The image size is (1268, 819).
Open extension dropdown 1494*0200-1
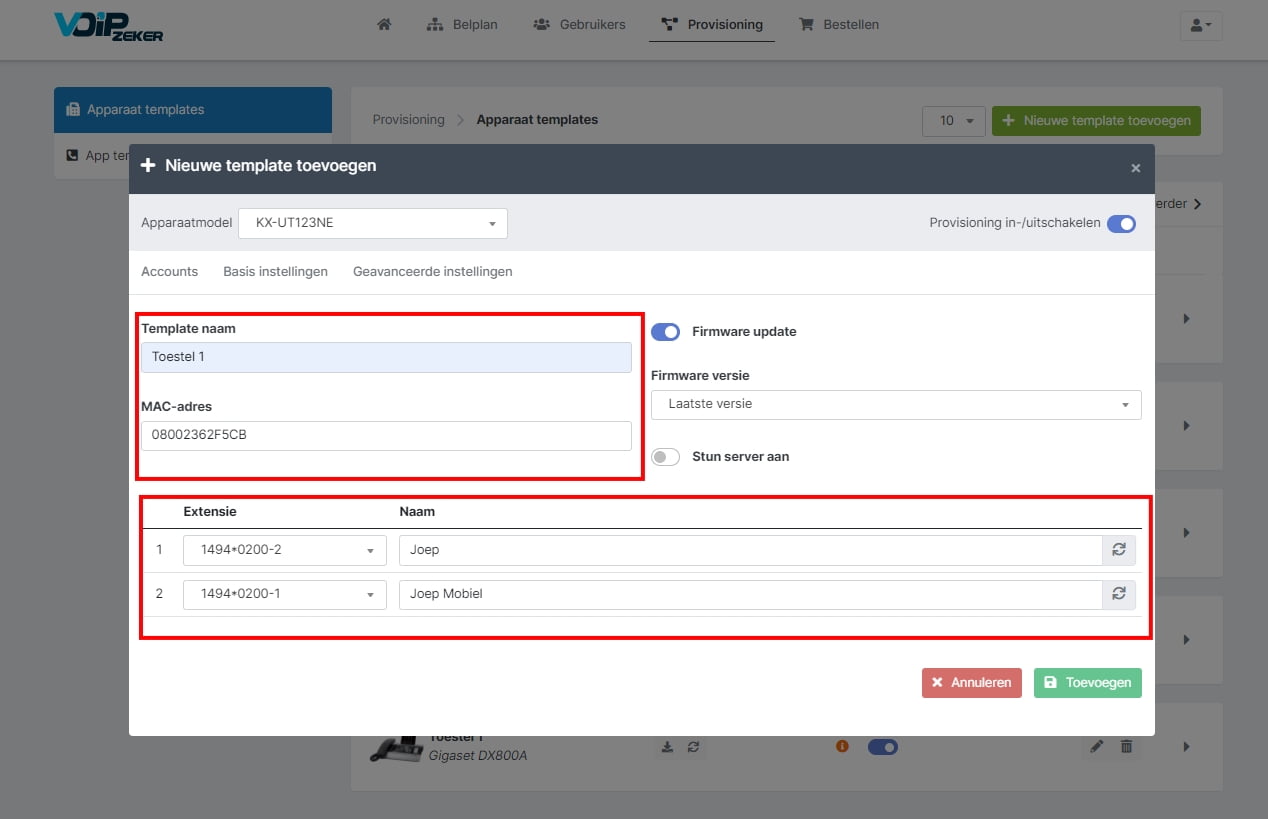click(x=285, y=594)
